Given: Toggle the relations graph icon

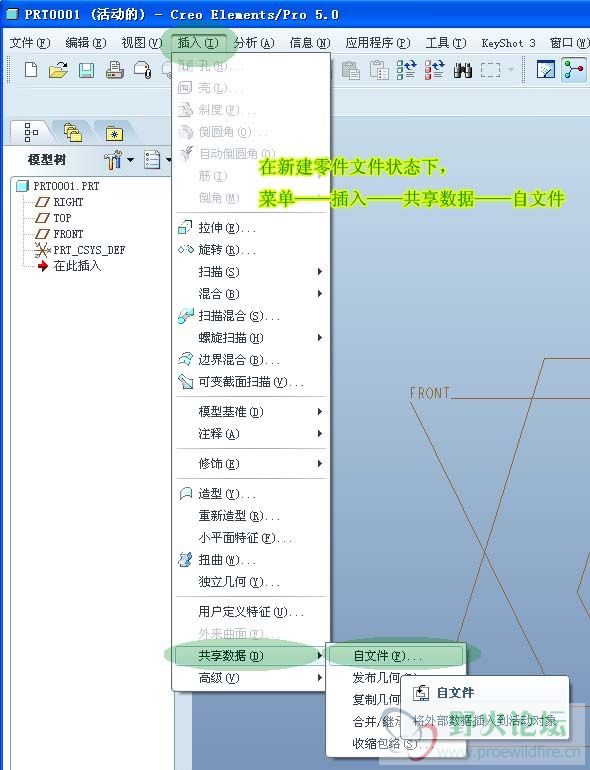Looking at the screenshot, I should (x=573, y=70).
